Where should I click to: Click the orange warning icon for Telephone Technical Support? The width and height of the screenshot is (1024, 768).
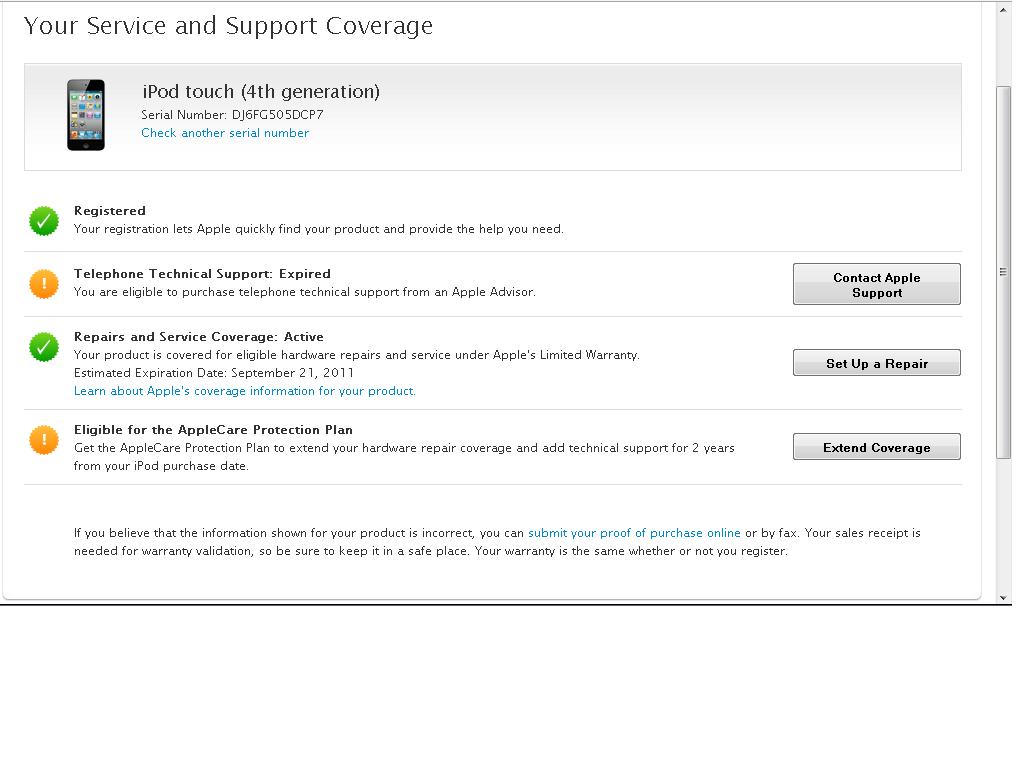(x=44, y=284)
